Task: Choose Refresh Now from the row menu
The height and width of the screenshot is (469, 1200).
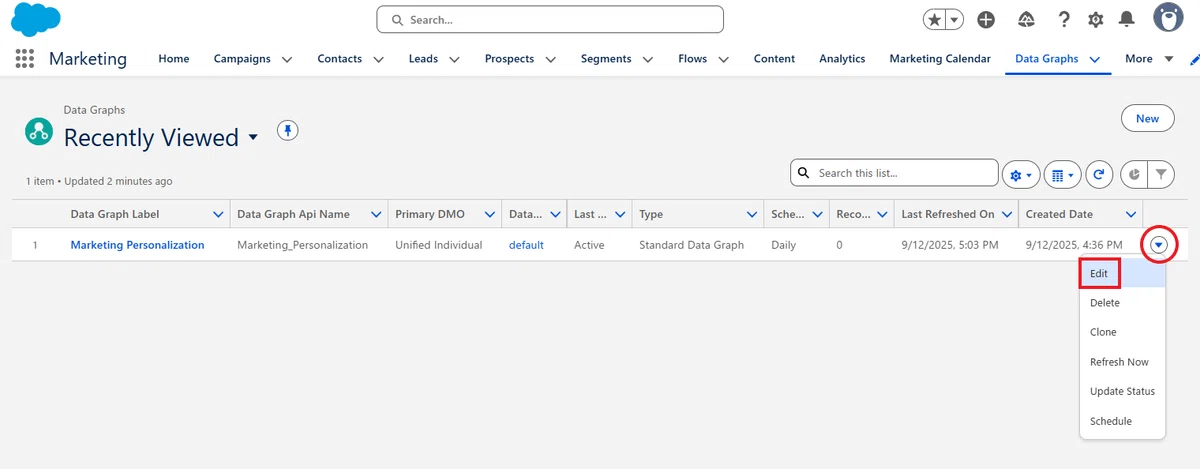Action: click(1122, 362)
